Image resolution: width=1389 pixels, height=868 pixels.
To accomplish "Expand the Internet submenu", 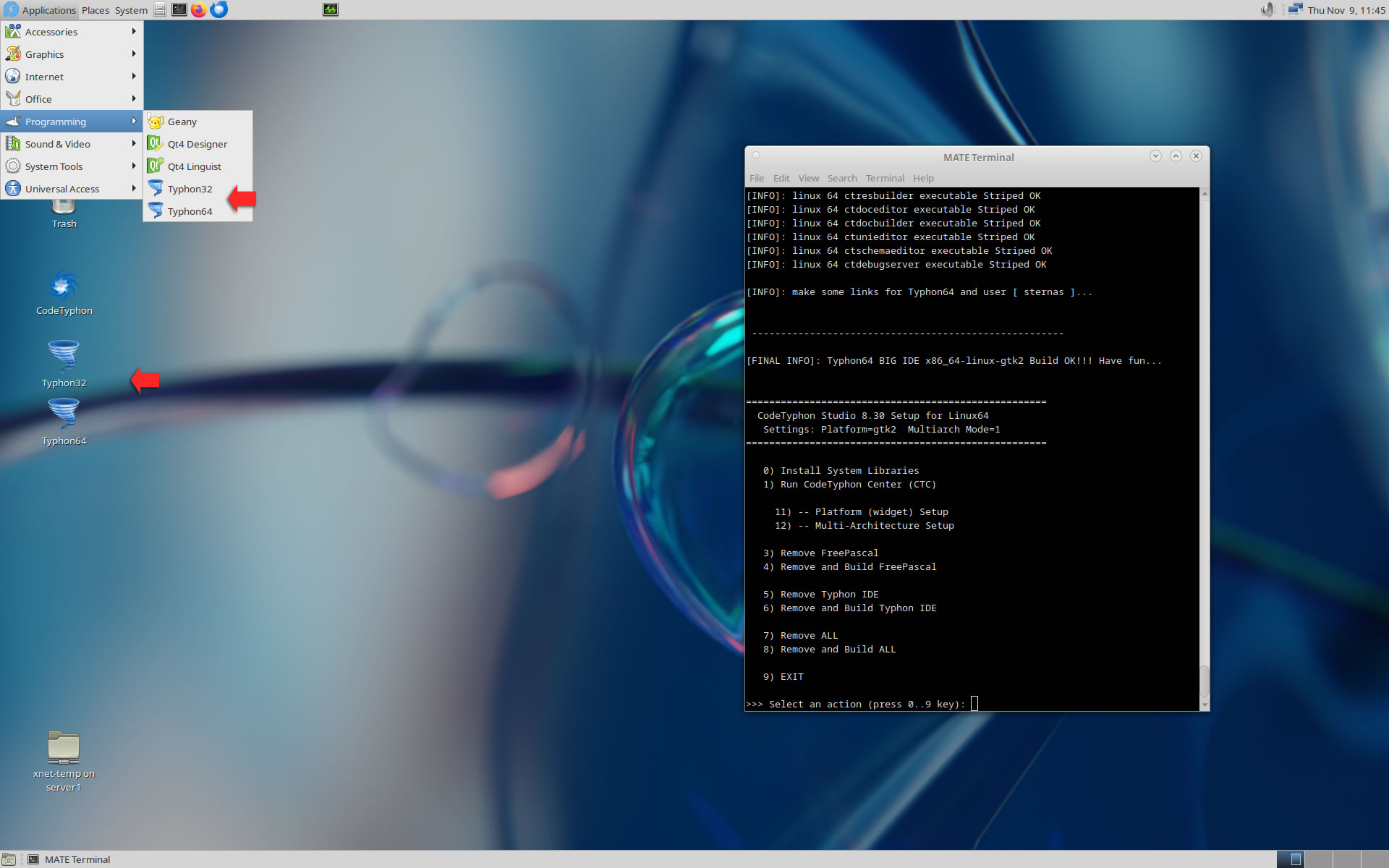I will (72, 77).
